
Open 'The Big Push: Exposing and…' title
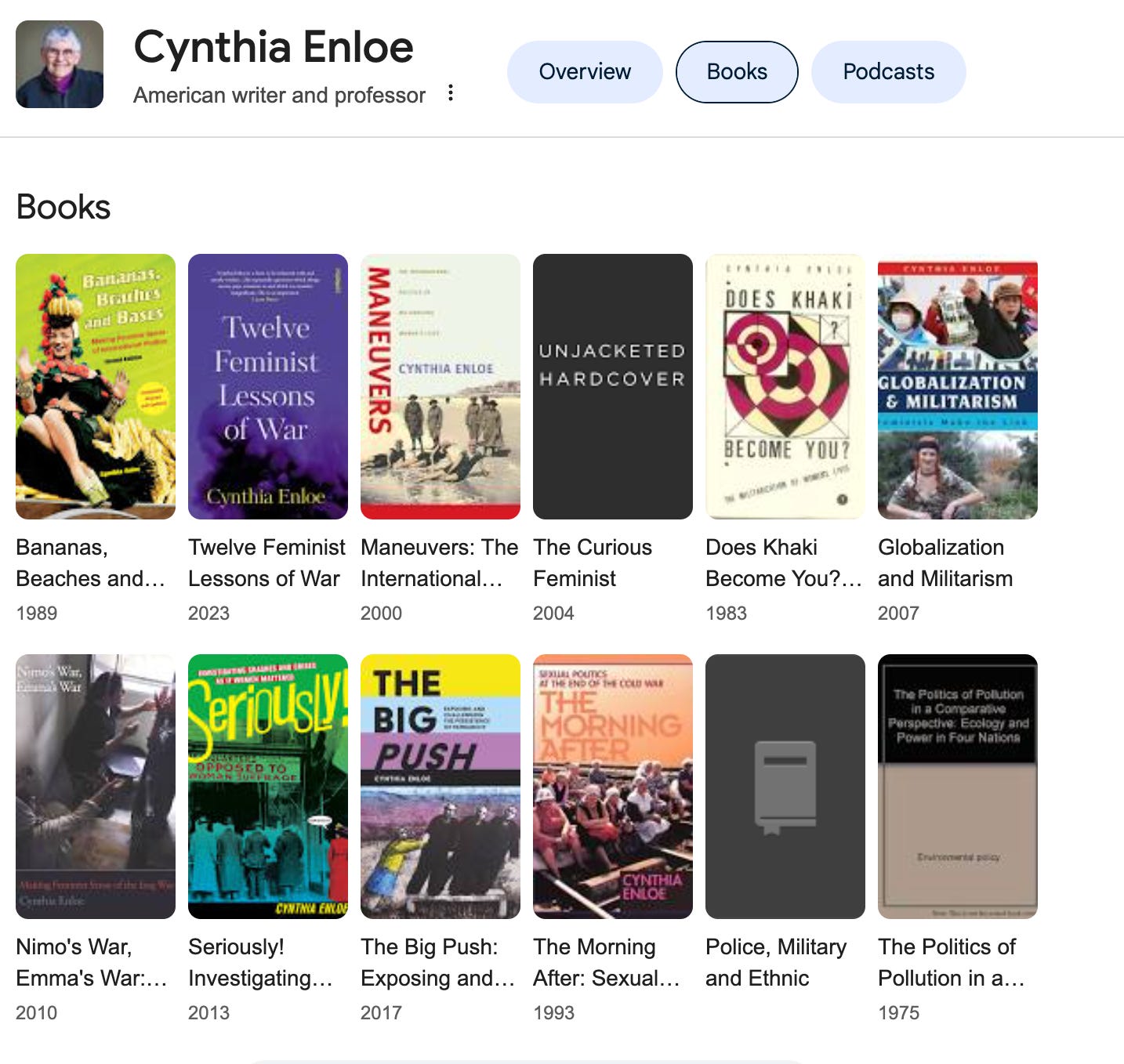(437, 962)
